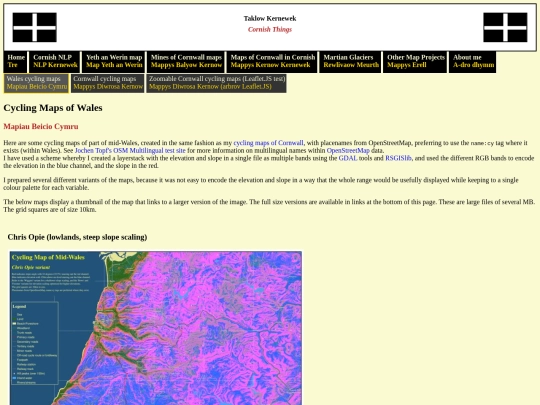Open Jochen Topf's OSM Multilingual test site
The width and height of the screenshot is (540, 405).
130,150
